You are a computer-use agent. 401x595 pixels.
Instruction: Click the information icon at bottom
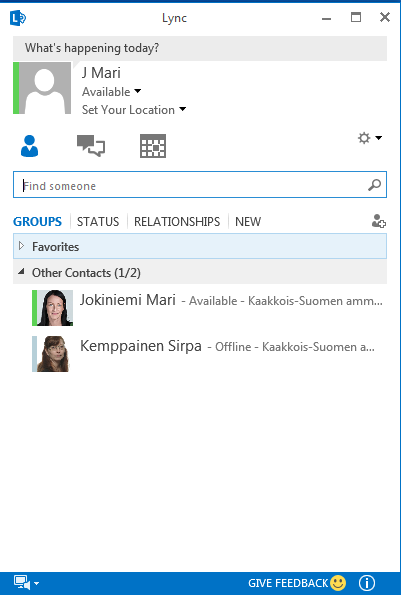pyautogui.click(x=366, y=582)
